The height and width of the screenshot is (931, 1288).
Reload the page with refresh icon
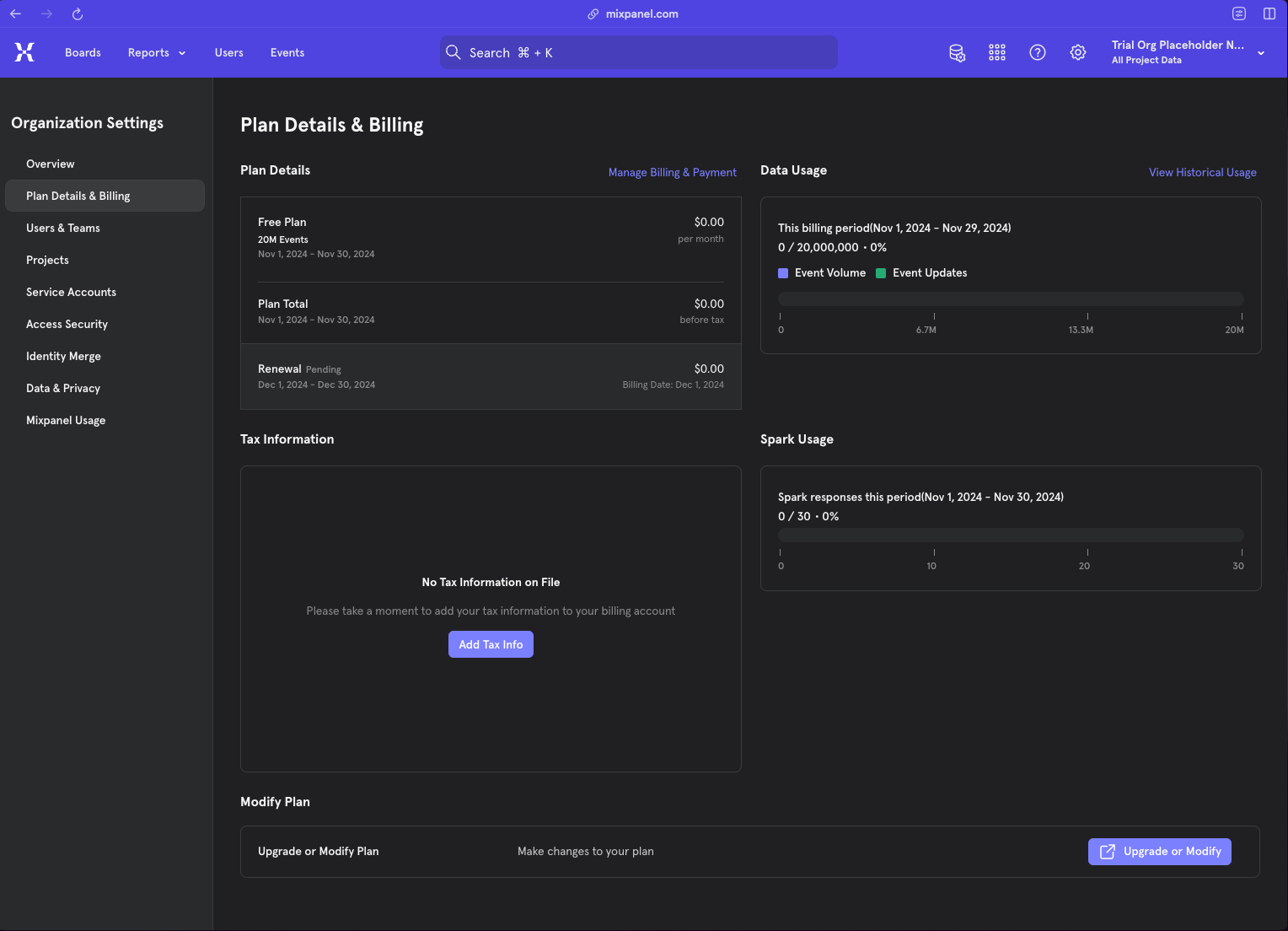(78, 13)
